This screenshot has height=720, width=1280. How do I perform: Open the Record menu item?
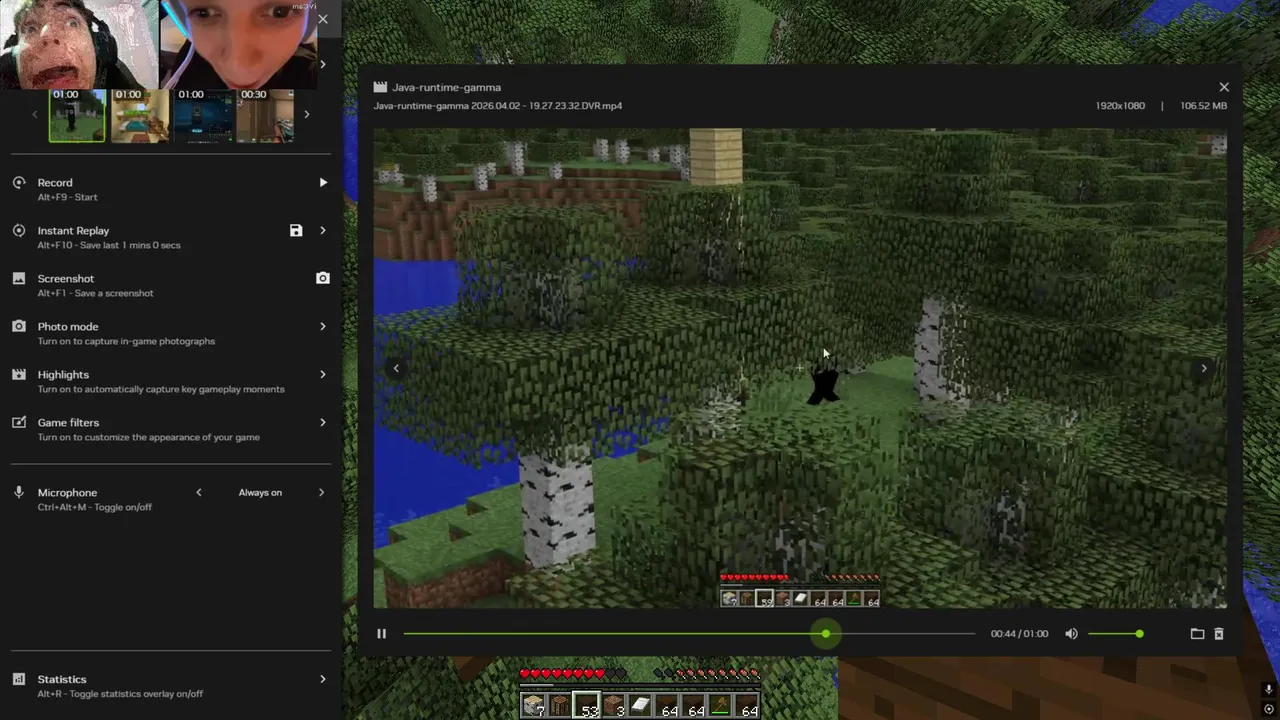(x=170, y=189)
